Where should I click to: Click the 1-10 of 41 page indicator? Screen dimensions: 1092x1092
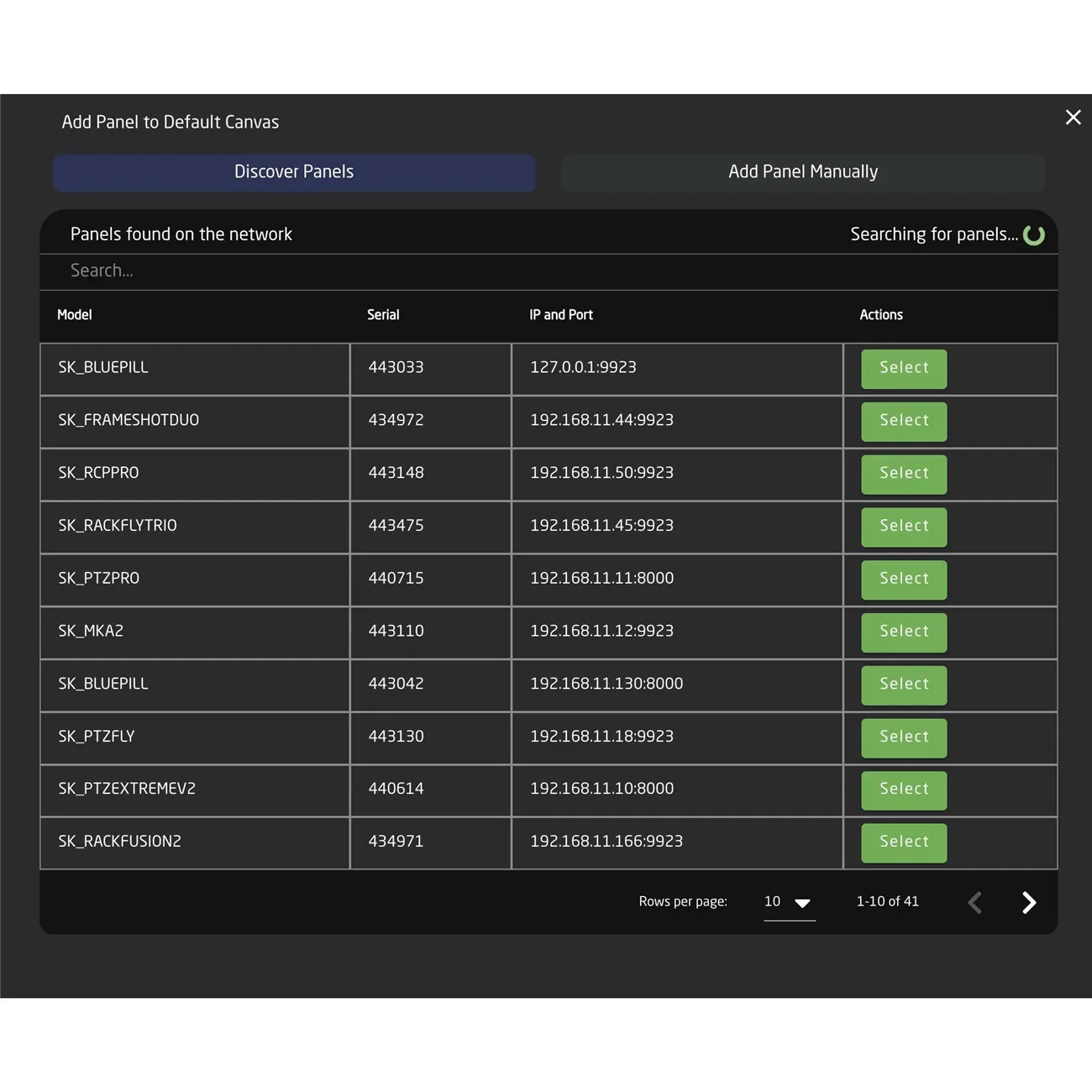[887, 901]
